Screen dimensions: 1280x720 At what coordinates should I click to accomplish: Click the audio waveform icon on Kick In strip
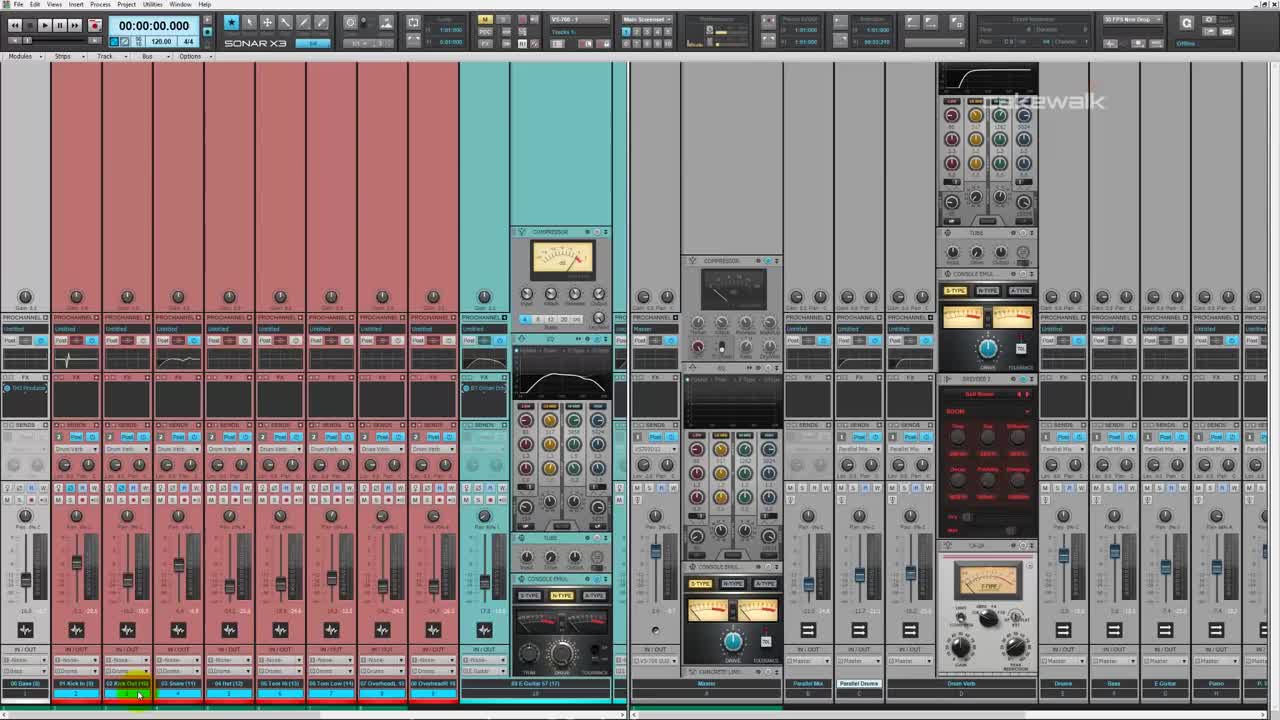click(x=76, y=630)
